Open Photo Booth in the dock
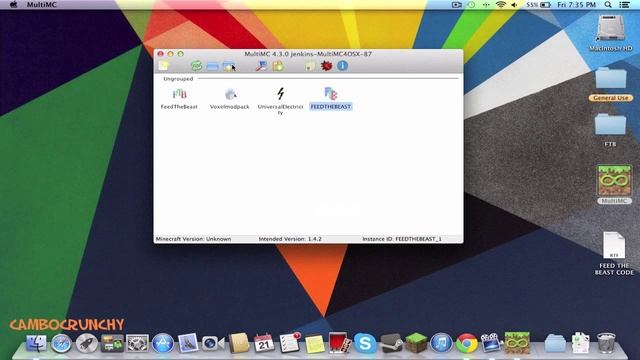The width and height of the screenshot is (640, 360). point(340,343)
